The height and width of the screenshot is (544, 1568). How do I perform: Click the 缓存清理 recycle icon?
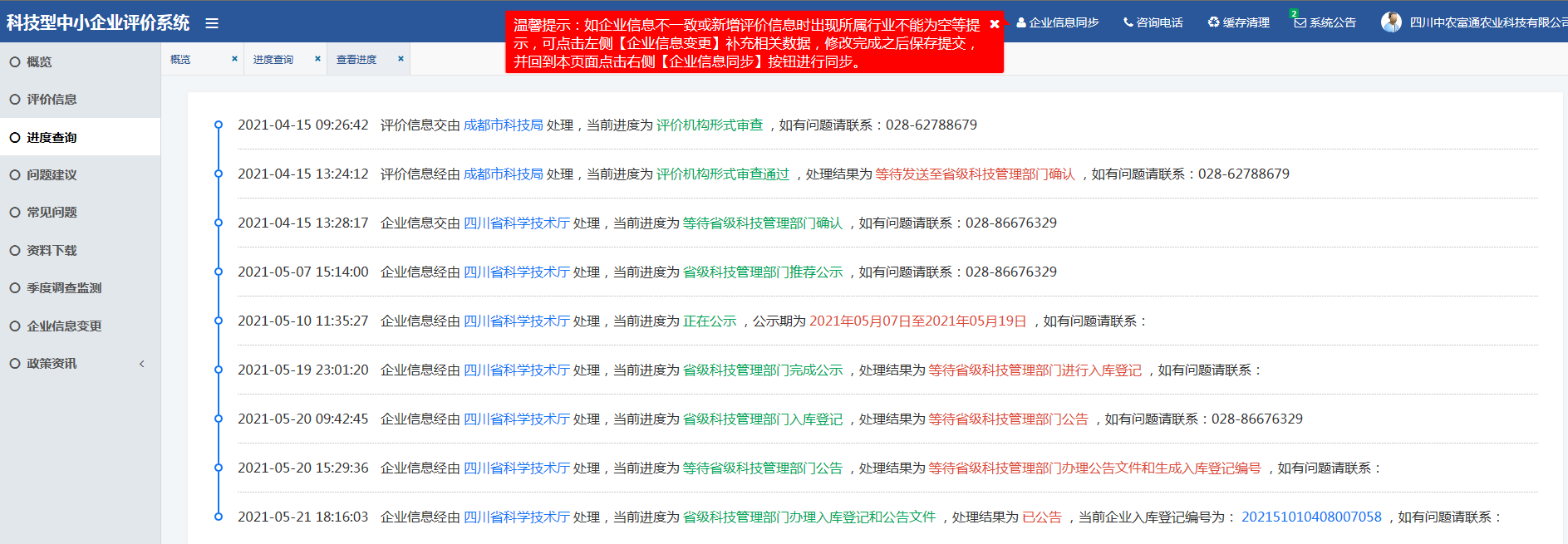pos(1213,22)
